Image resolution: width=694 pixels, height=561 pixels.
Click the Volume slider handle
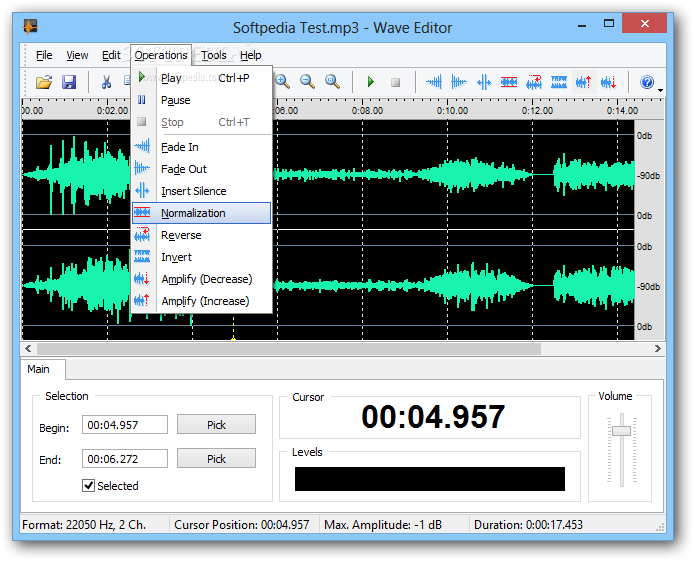click(621, 430)
